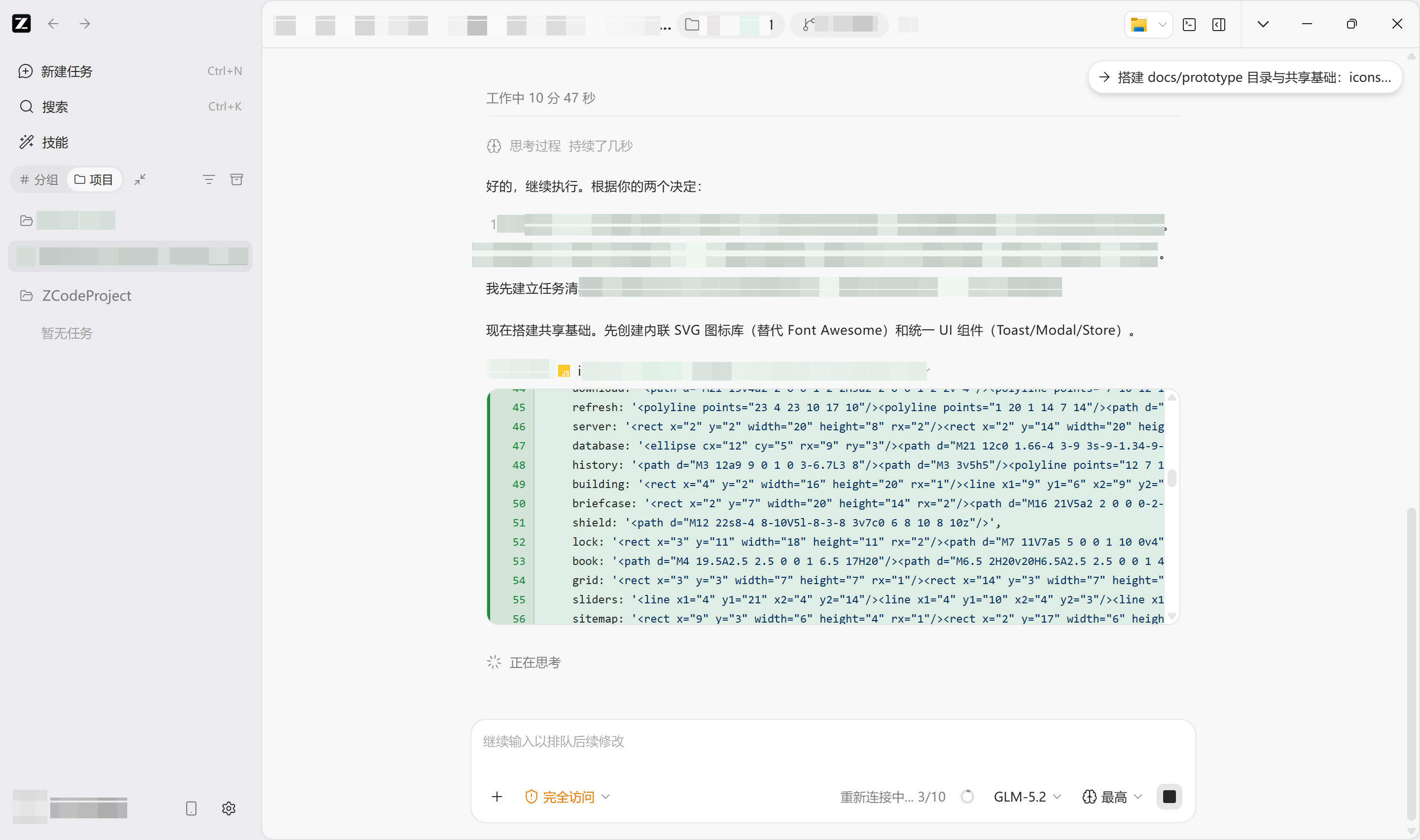
Task: Expand the title bar chevron menu
Action: click(x=1263, y=24)
